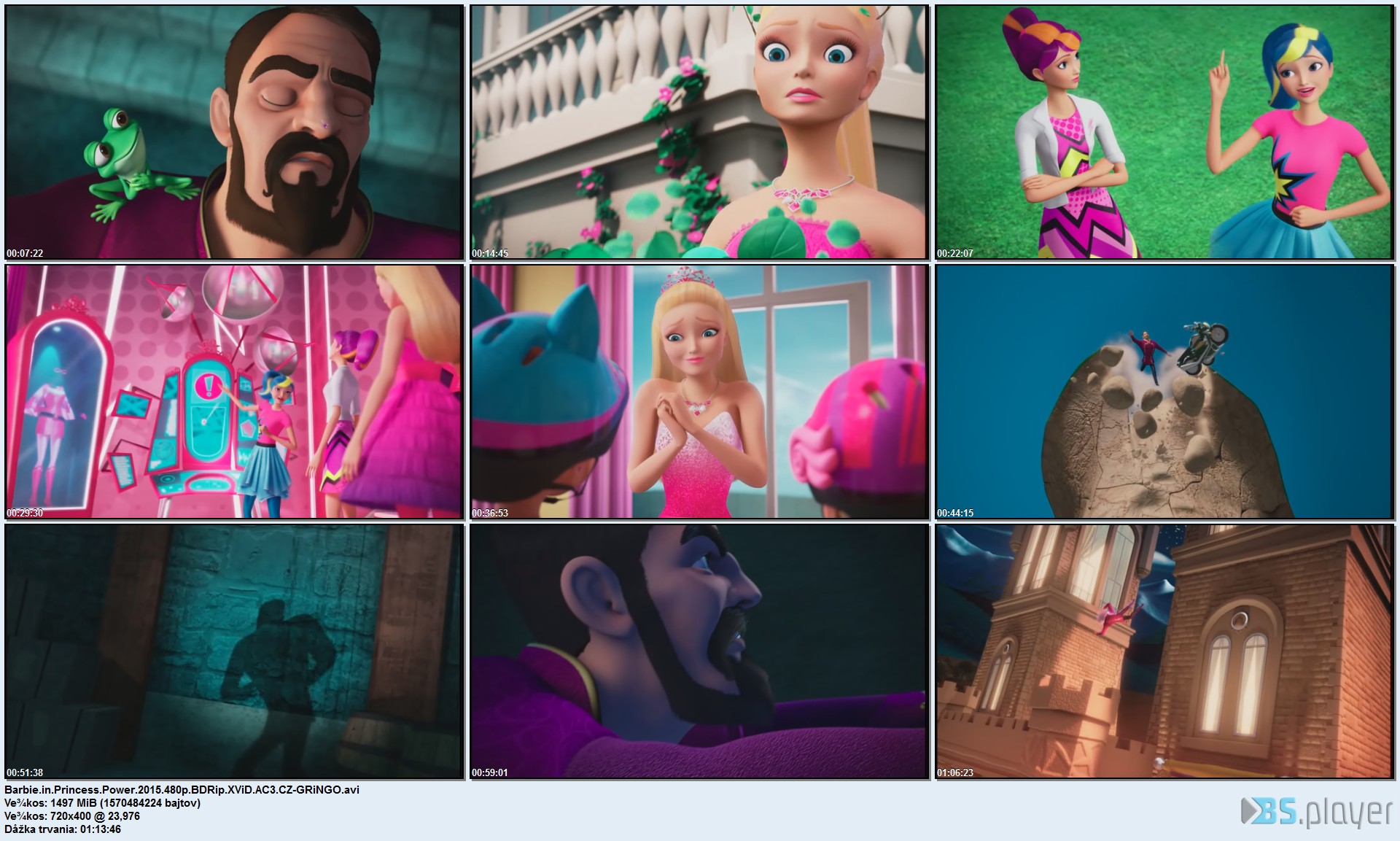Click the 720x400 resolution info line
The height and width of the screenshot is (841, 1400).
72,815
